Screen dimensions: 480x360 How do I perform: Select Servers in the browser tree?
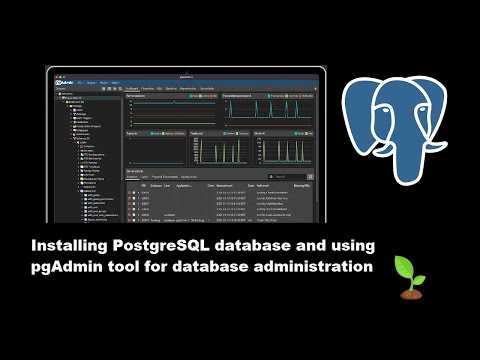(x=67, y=94)
